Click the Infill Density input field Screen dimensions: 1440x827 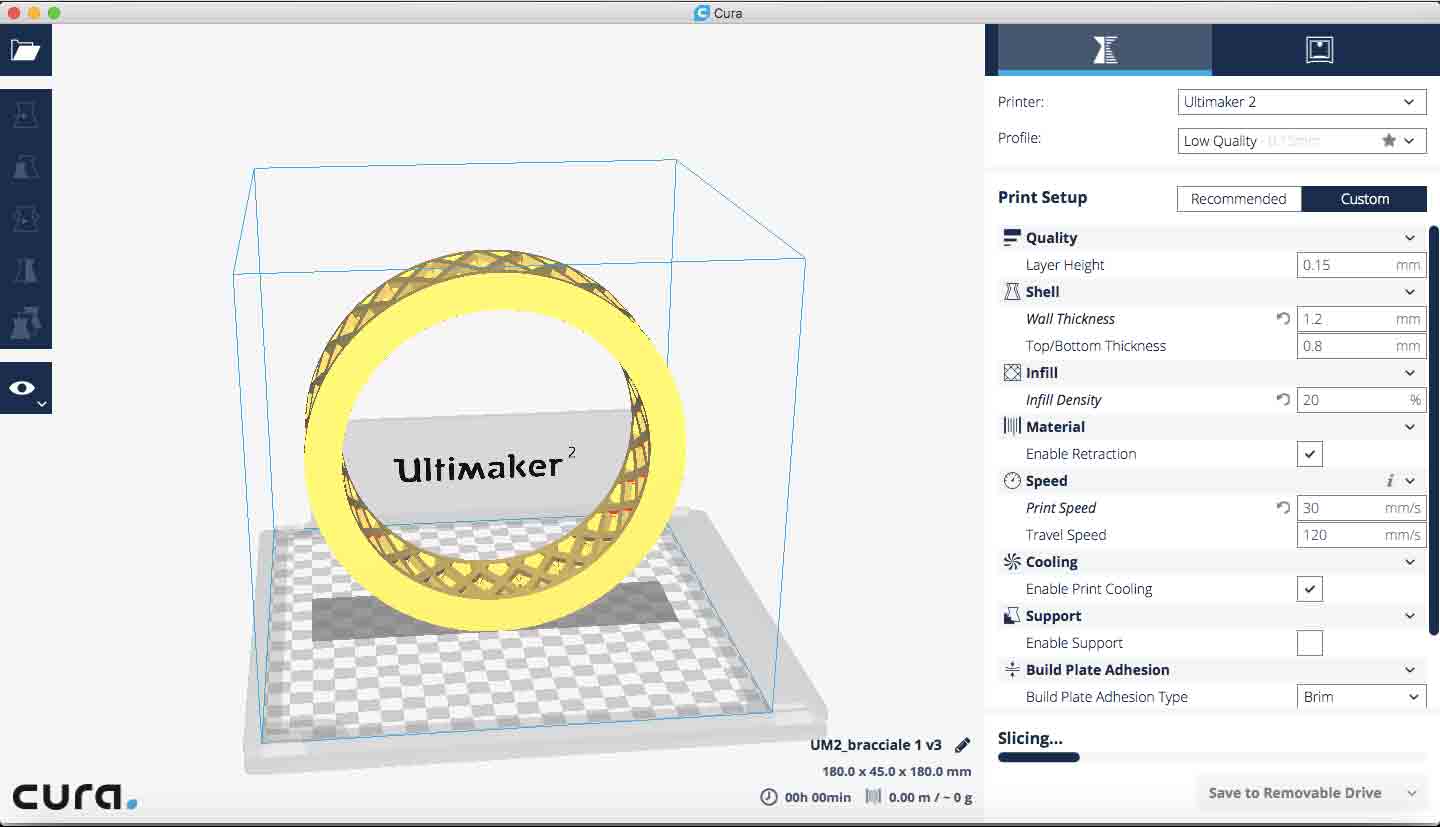point(1361,400)
